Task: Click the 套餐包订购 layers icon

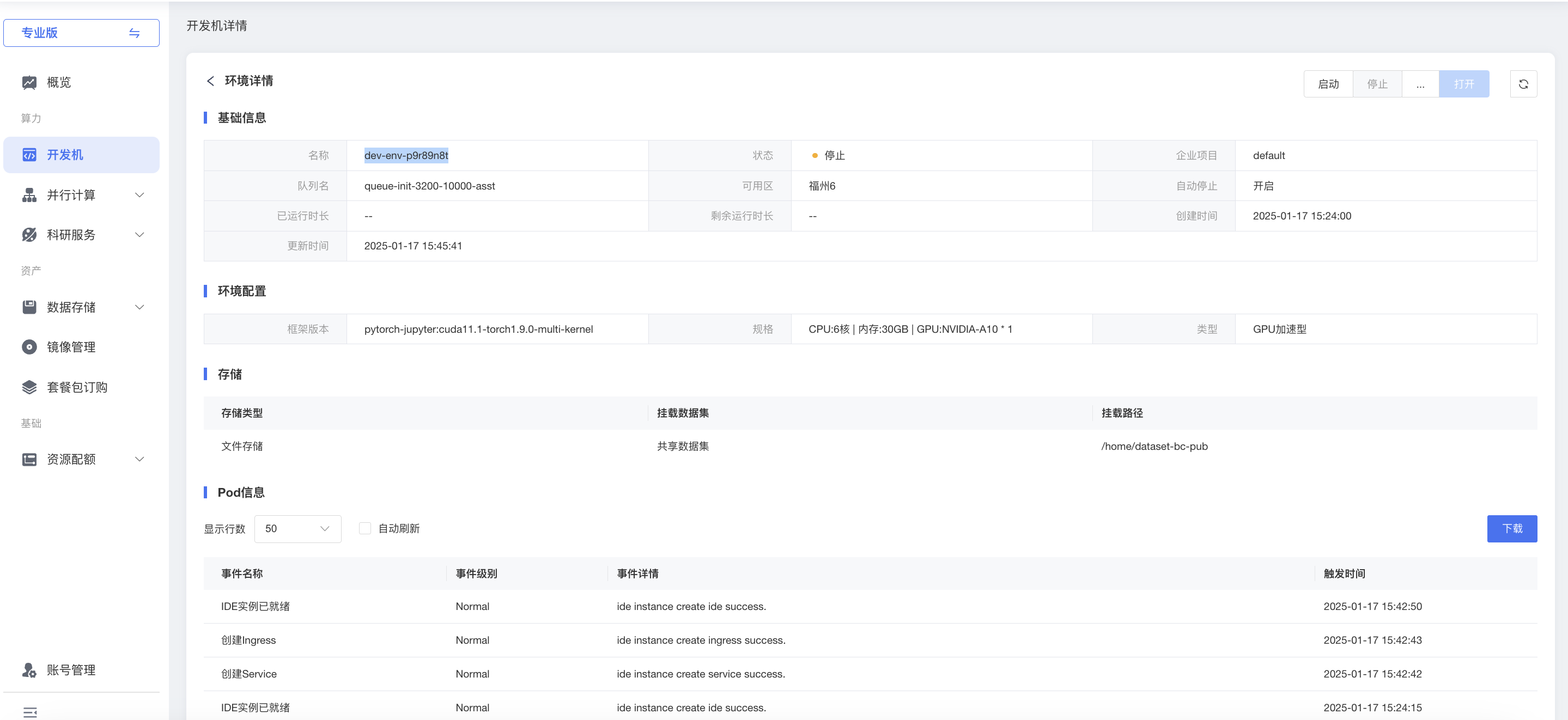Action: point(29,387)
